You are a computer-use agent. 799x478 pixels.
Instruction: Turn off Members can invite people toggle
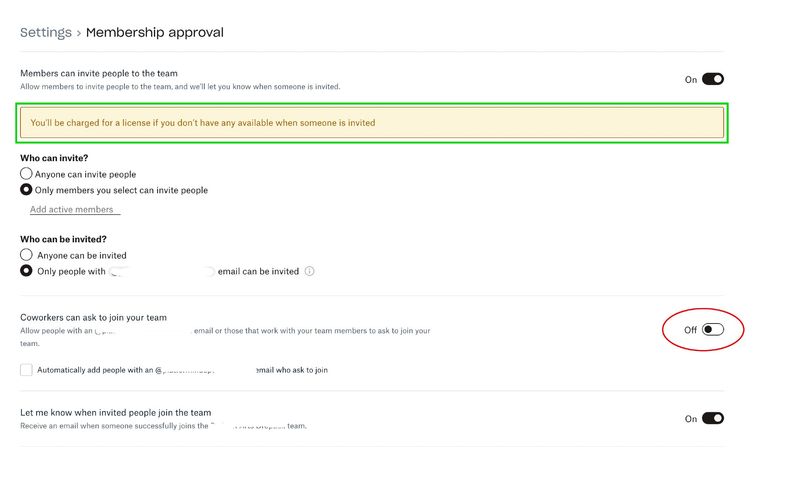712,79
